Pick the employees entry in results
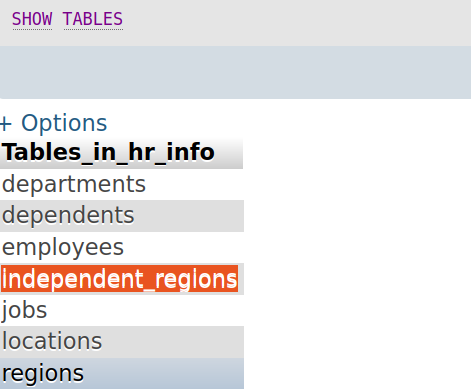472x392 pixels. coord(121,247)
